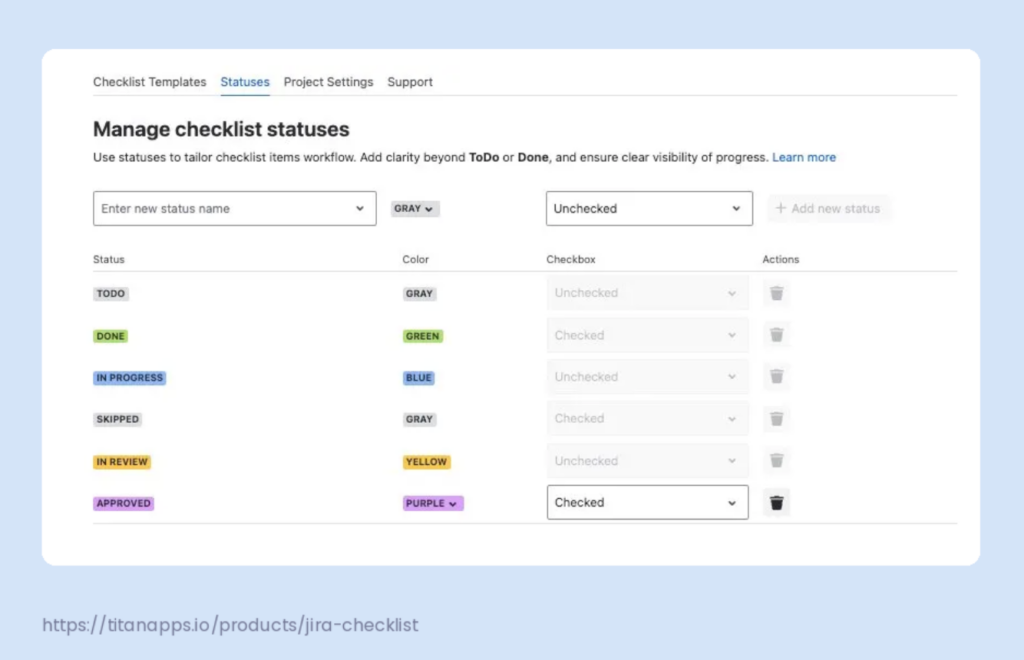Image resolution: width=1024 pixels, height=660 pixels.
Task: Open the APPROVED row's Checked dropdown
Action: click(x=648, y=502)
